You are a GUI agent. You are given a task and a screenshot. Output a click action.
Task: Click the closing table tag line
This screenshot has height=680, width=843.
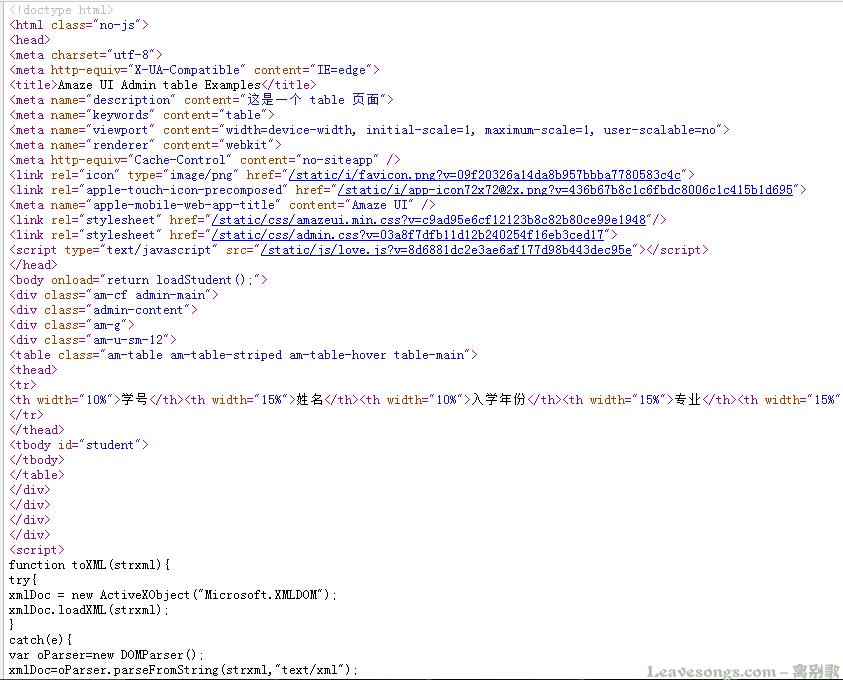(37, 475)
